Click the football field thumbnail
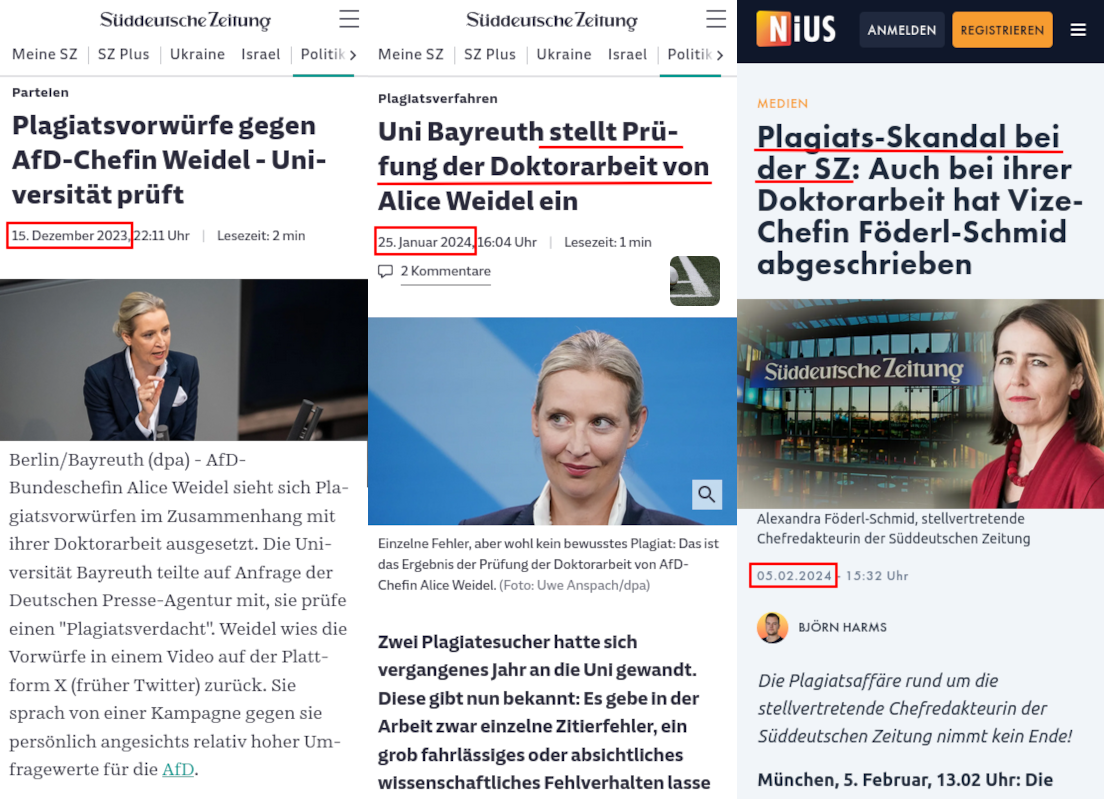The height and width of the screenshot is (800, 1104). click(x=695, y=281)
